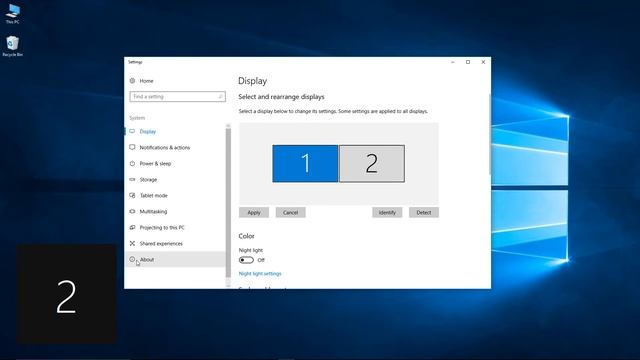Maximize the Settings window
This screenshot has width=640, height=360.
pyautogui.click(x=468, y=62)
